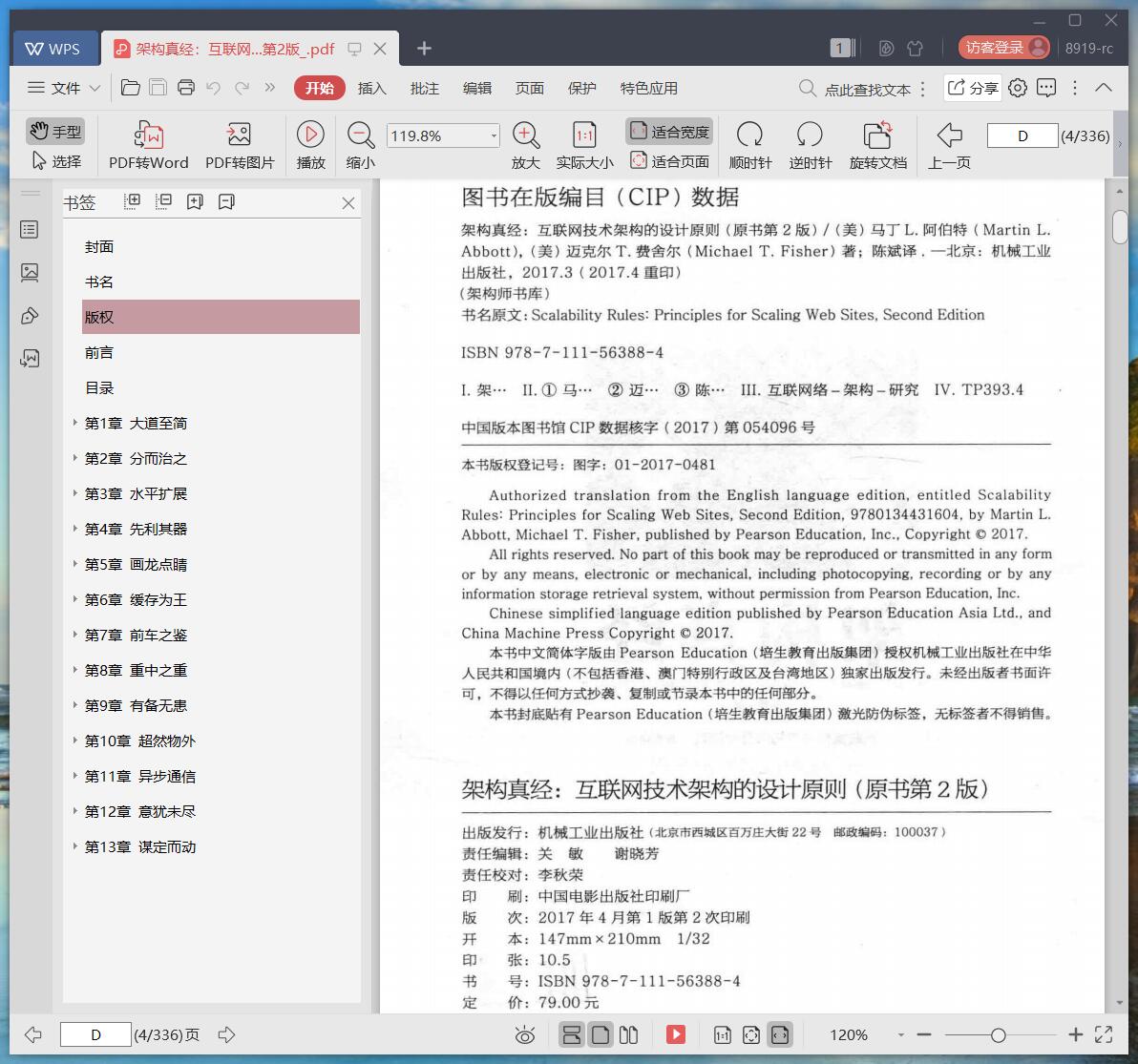Open the outline panel in sidebar

tap(30, 230)
